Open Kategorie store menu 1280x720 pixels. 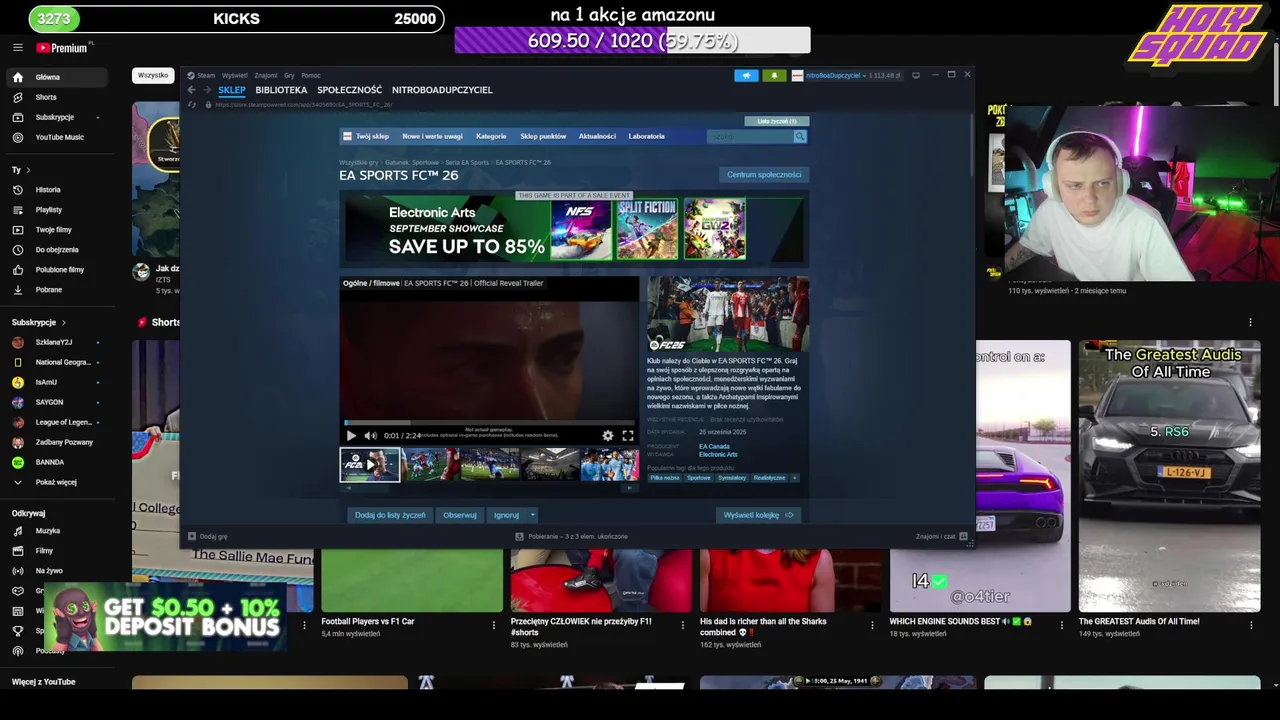click(491, 136)
